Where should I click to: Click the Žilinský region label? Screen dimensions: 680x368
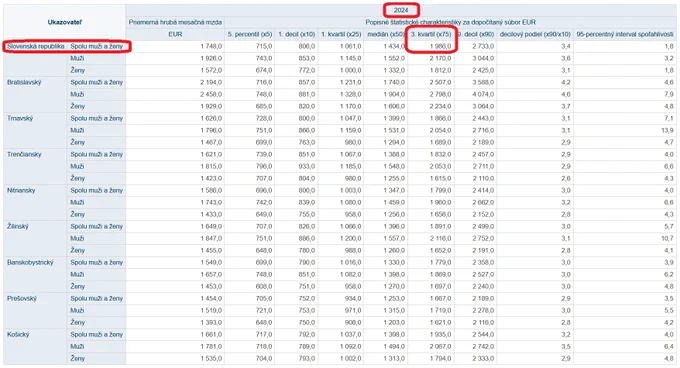point(17,226)
